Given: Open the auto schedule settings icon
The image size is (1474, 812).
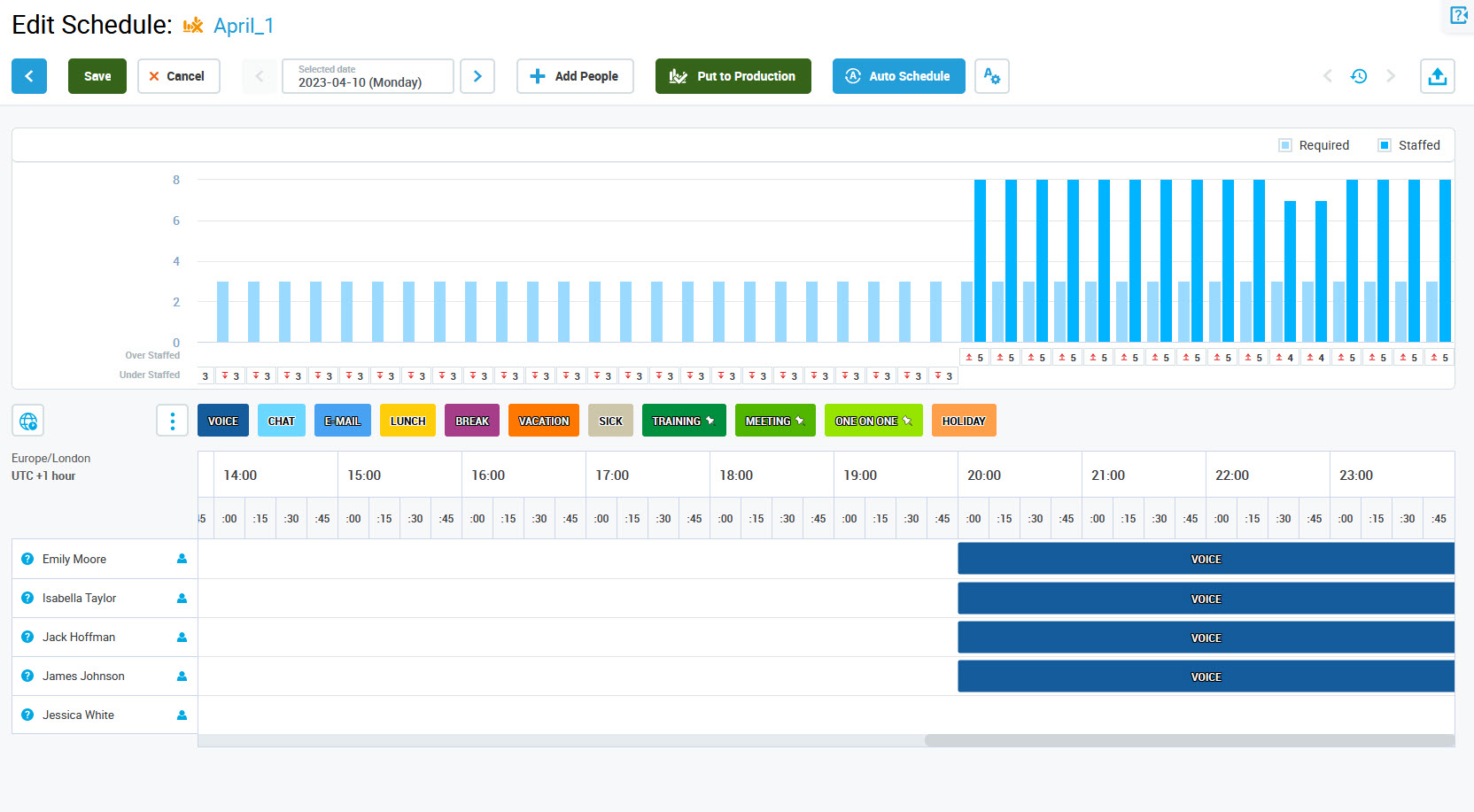Looking at the screenshot, I should [991, 76].
